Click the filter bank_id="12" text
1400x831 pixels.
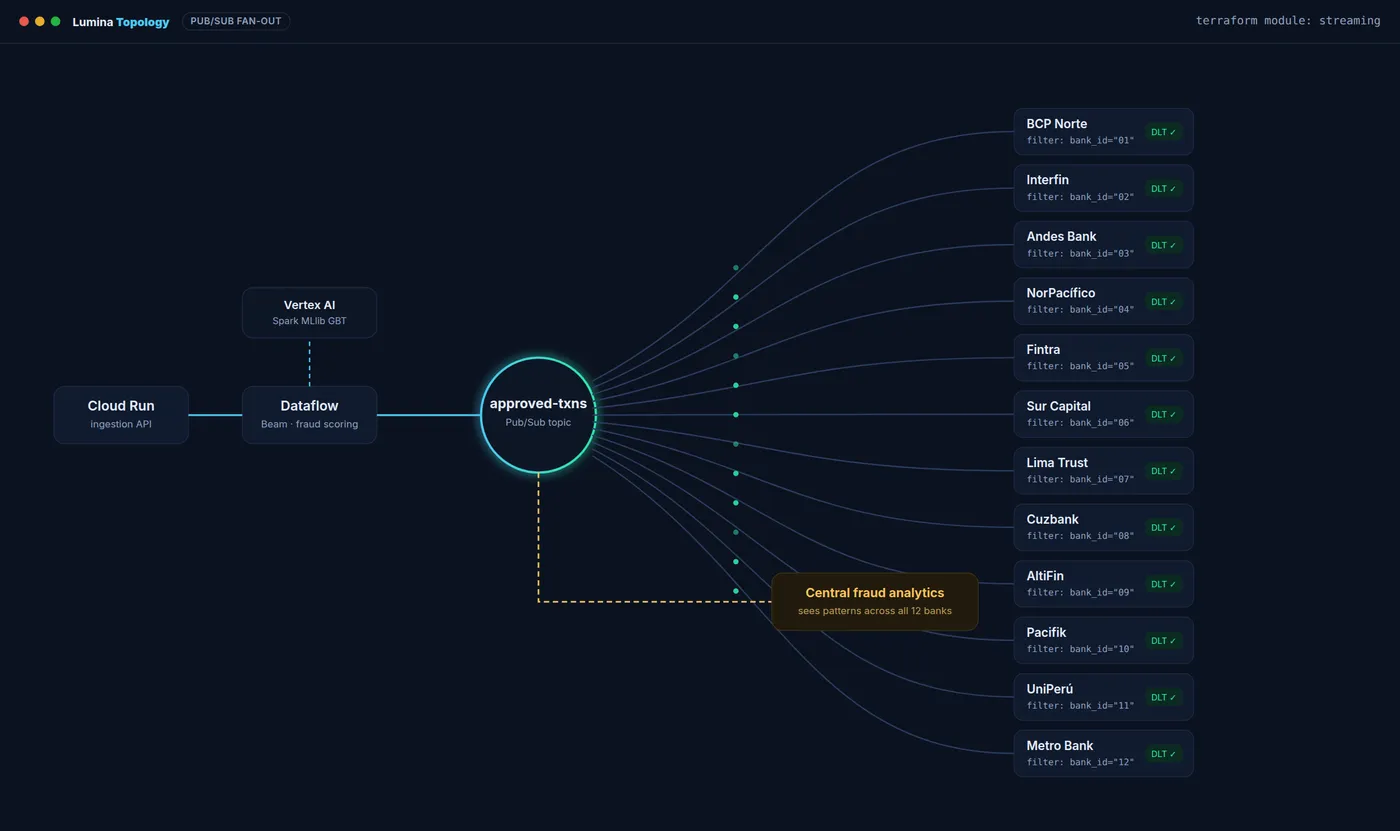[1080, 762]
